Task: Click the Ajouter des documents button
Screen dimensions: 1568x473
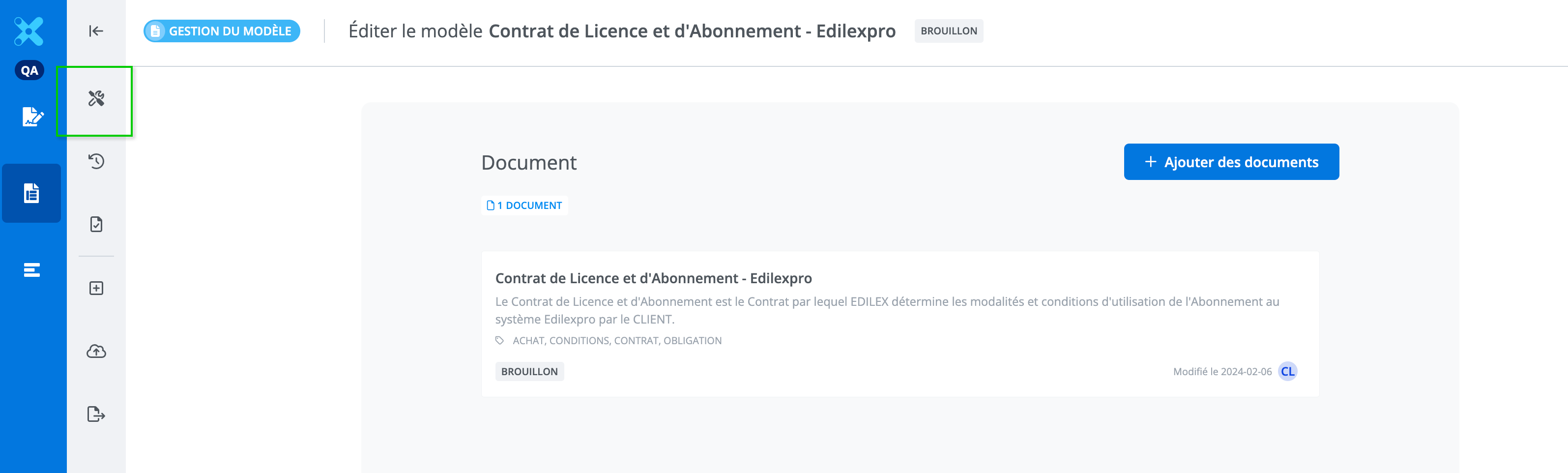Action: [x=1231, y=162]
